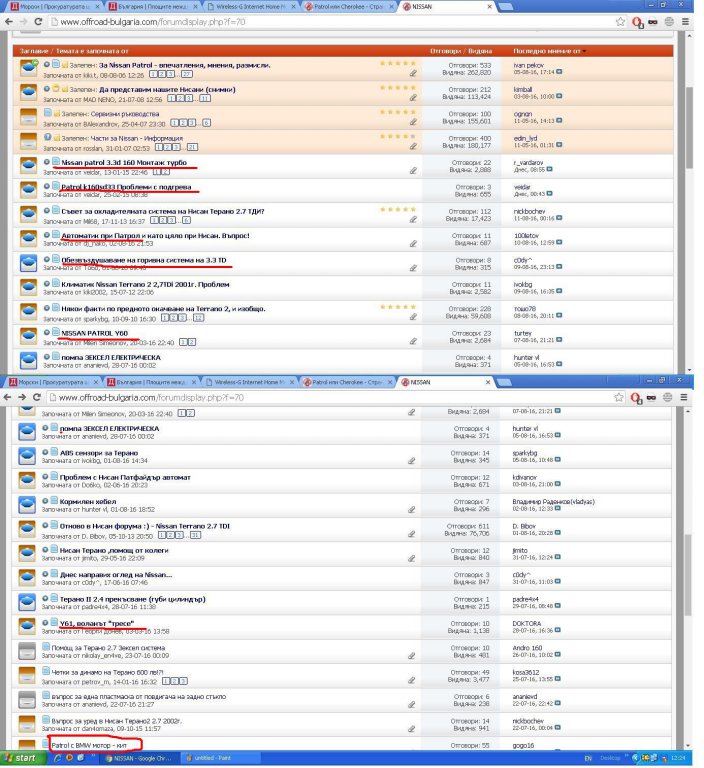This screenshot has width=704, height=768.
Task: Select the NISSAN tab in the bottom browser
Action: [x=444, y=382]
